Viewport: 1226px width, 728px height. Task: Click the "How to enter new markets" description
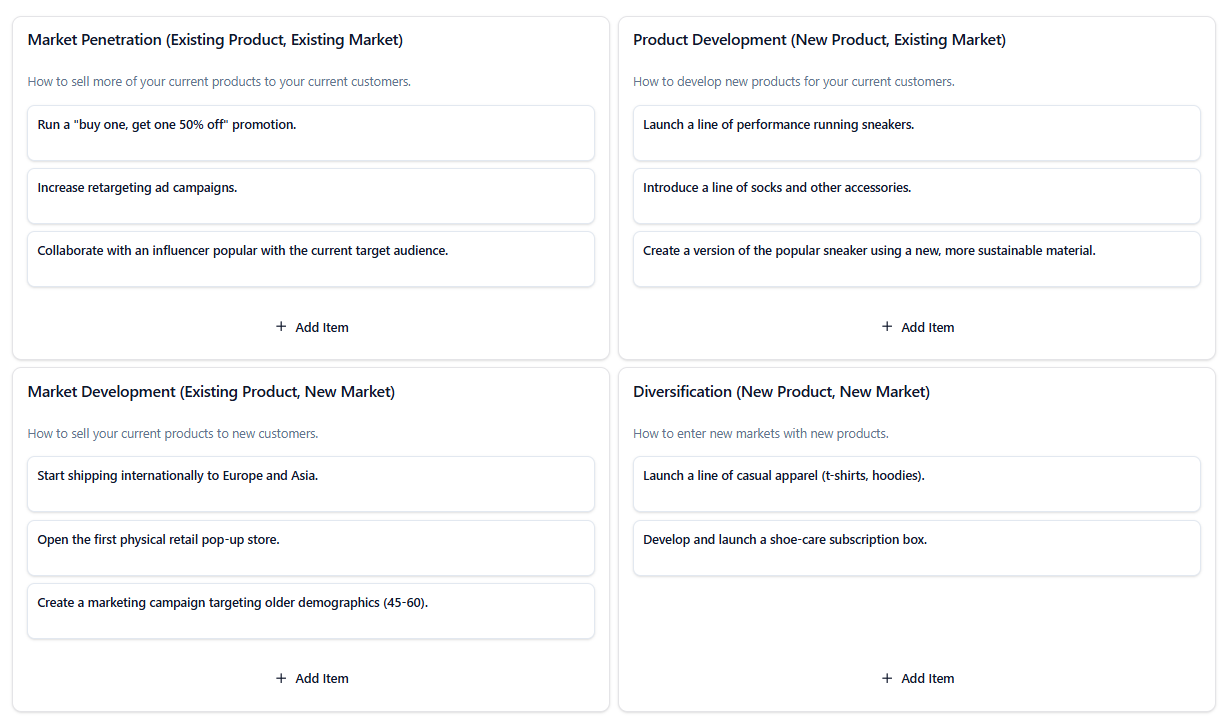coord(760,434)
